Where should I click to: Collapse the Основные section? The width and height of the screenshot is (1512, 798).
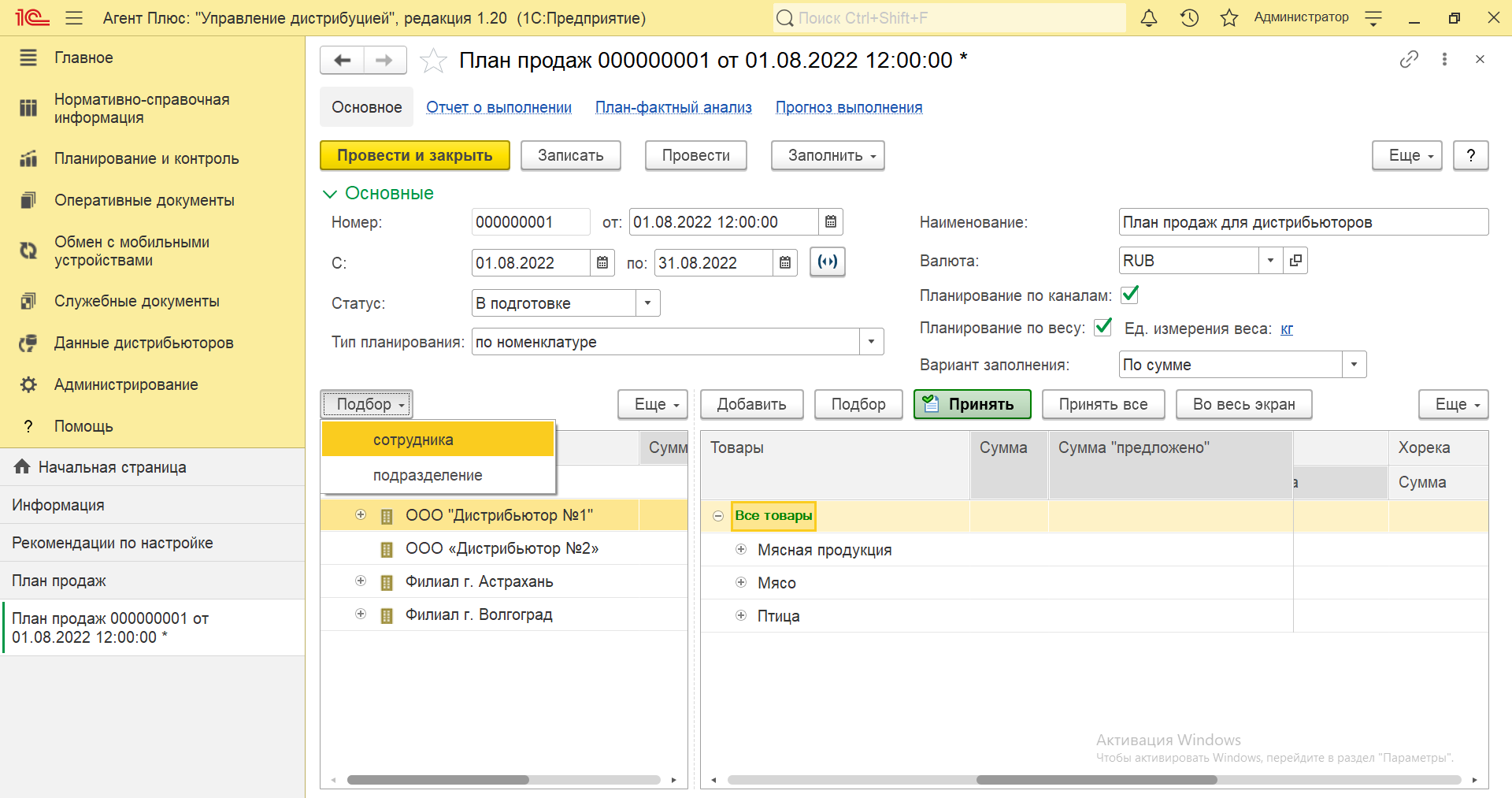coord(329,194)
